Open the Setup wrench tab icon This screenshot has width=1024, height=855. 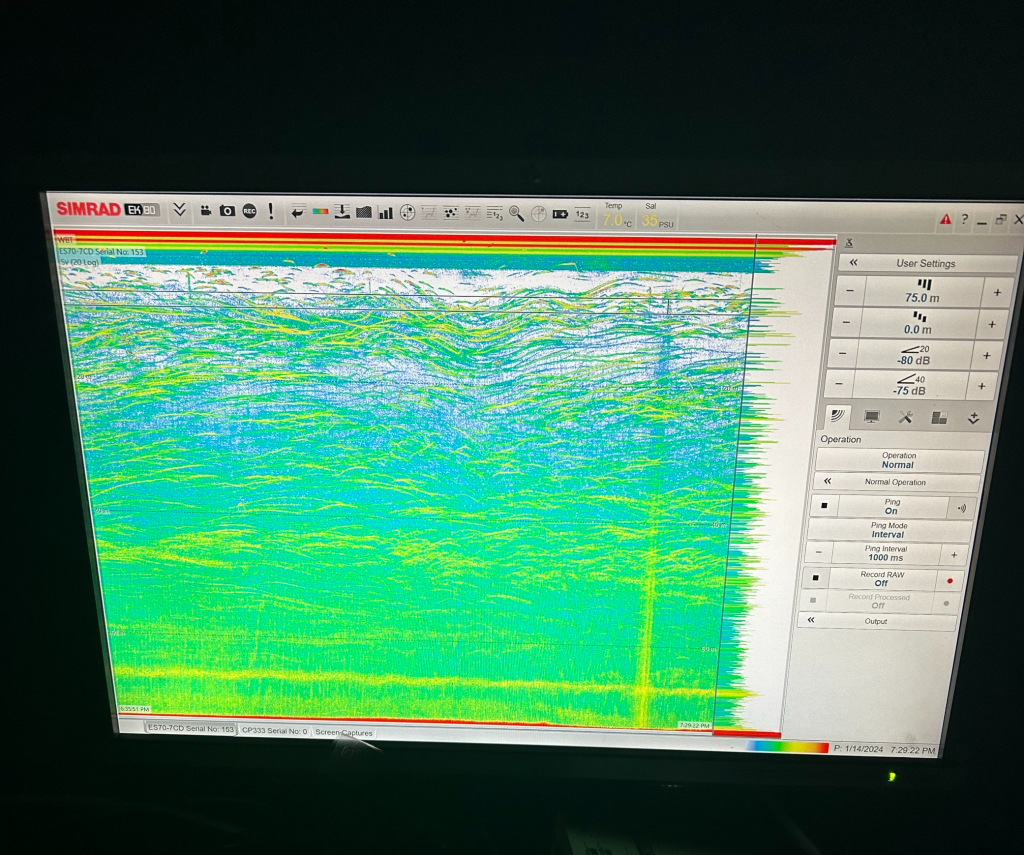(x=905, y=418)
